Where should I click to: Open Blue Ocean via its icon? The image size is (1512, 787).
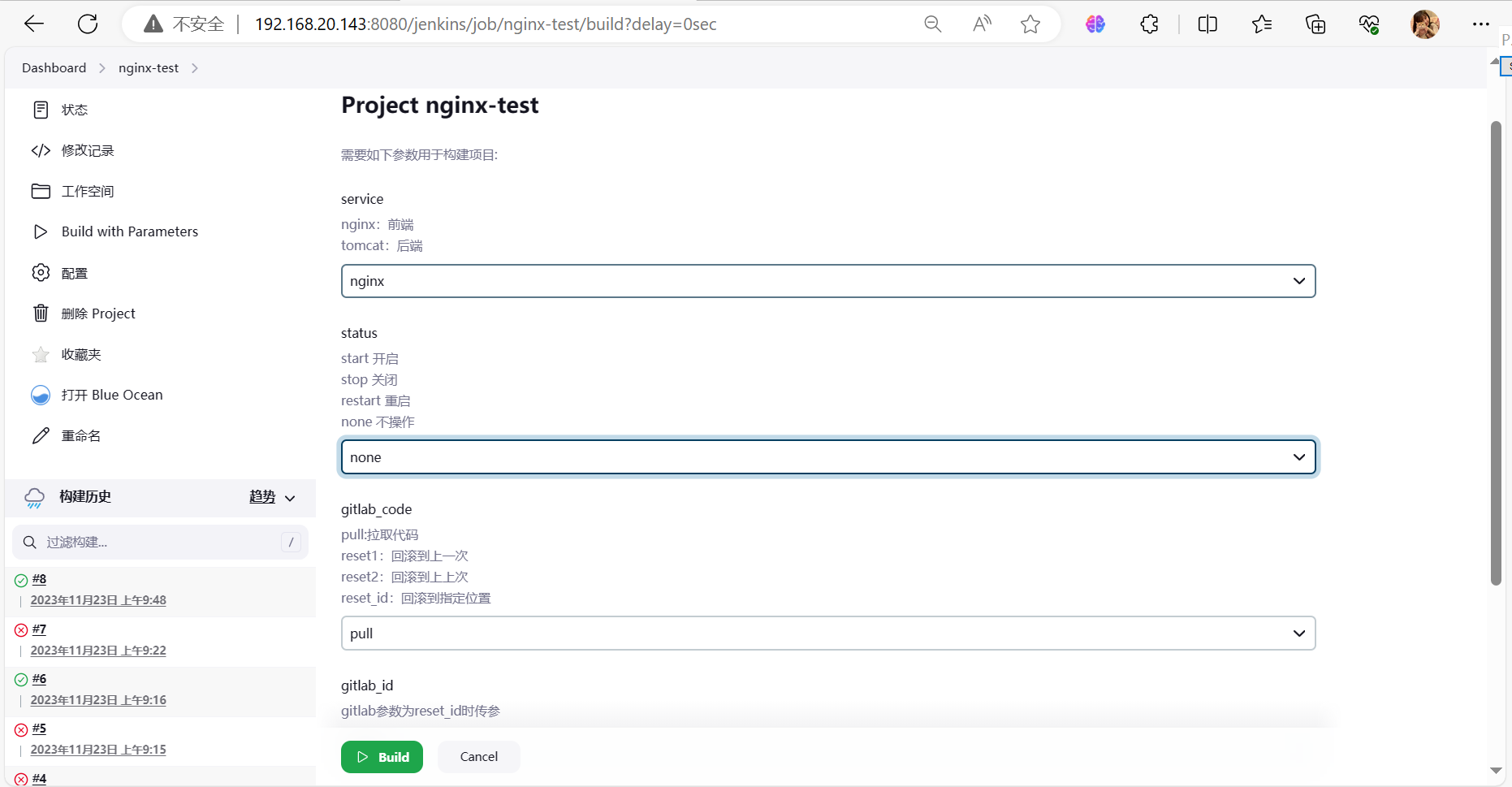tap(41, 395)
